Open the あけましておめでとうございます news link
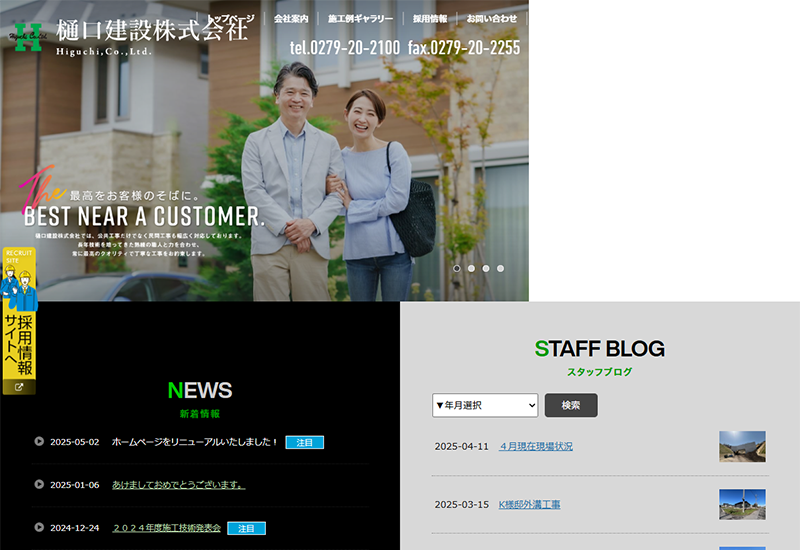This screenshot has width=800, height=550. (x=179, y=485)
